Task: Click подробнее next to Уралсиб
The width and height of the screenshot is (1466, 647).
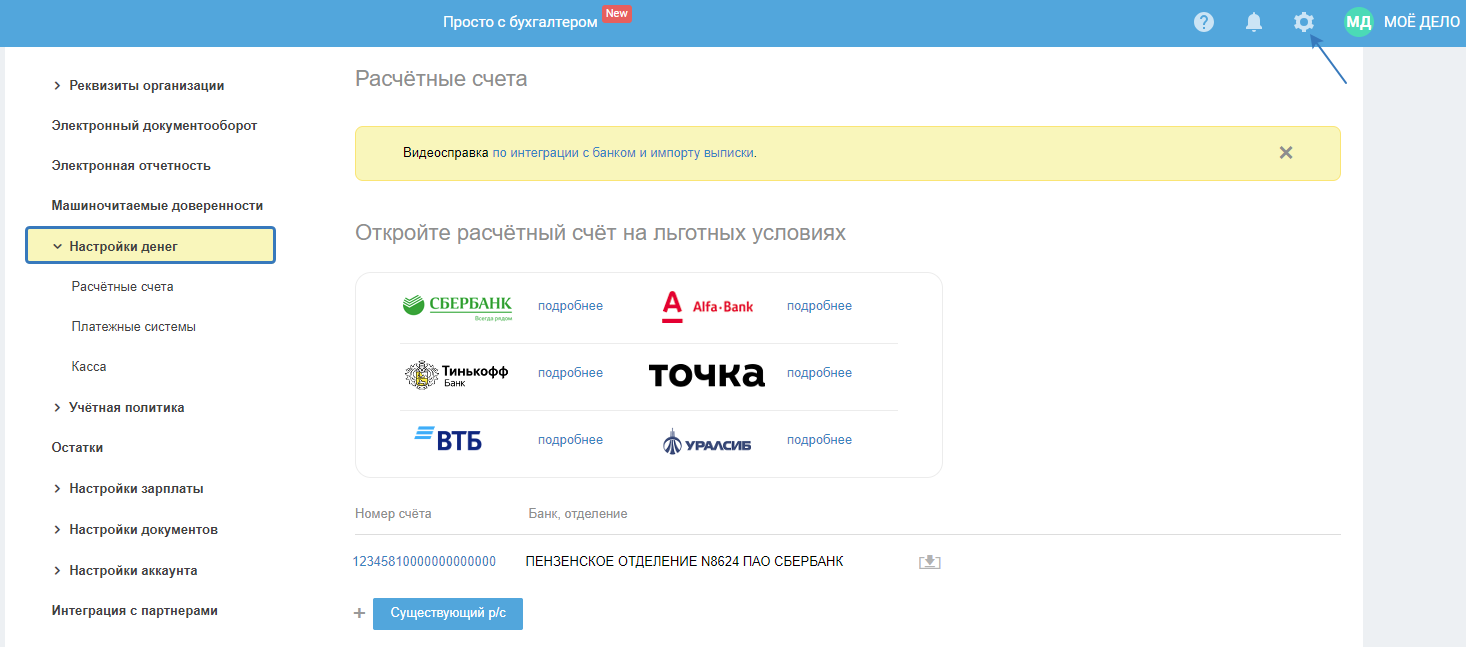Action: [819, 440]
